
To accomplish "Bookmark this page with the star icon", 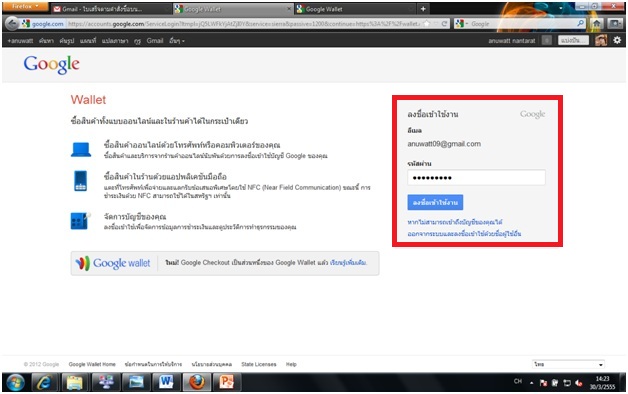I will click(427, 24).
